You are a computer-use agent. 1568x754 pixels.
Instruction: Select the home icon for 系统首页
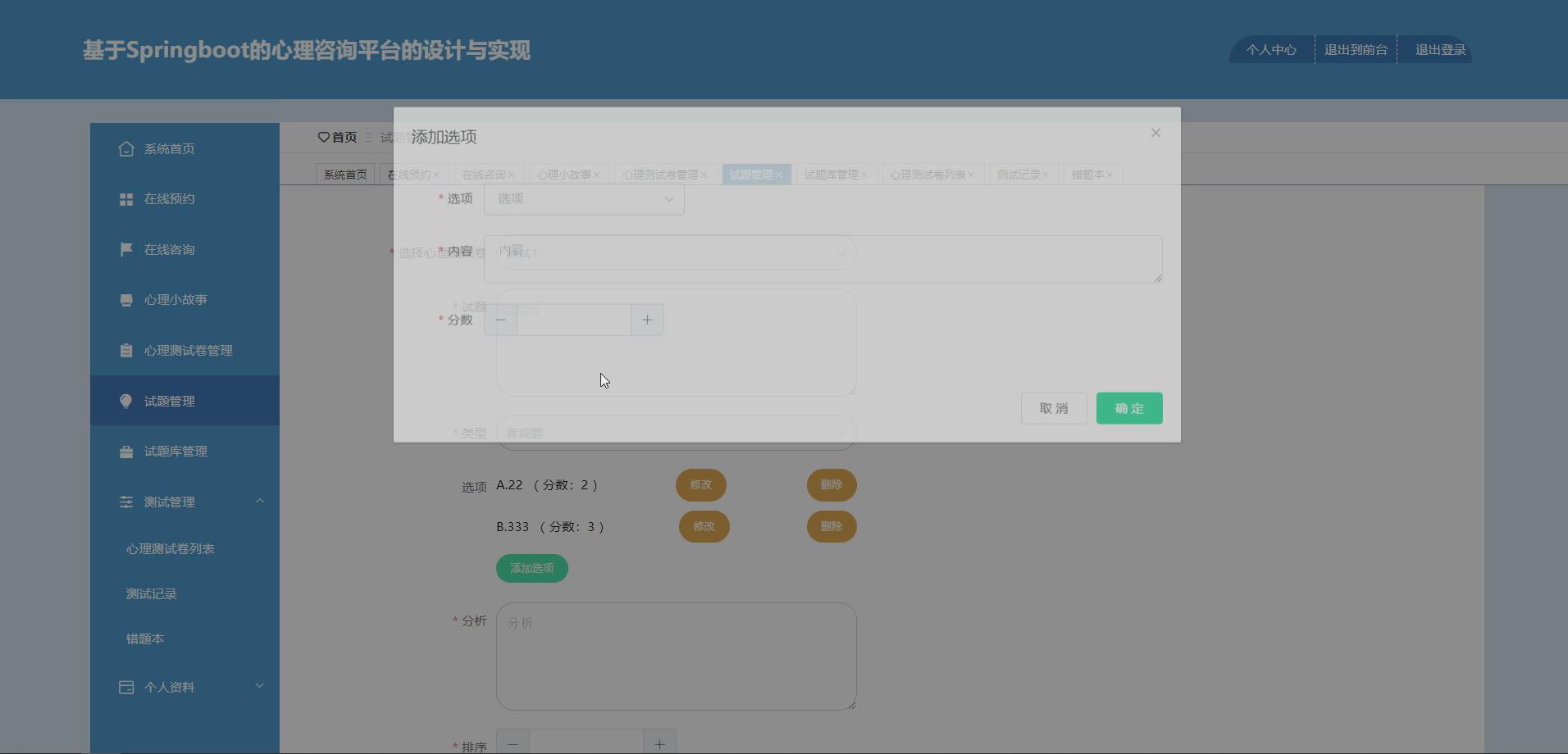(125, 148)
